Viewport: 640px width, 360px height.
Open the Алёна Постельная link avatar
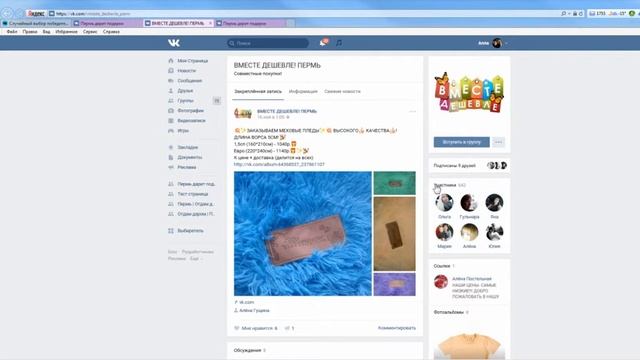441,282
